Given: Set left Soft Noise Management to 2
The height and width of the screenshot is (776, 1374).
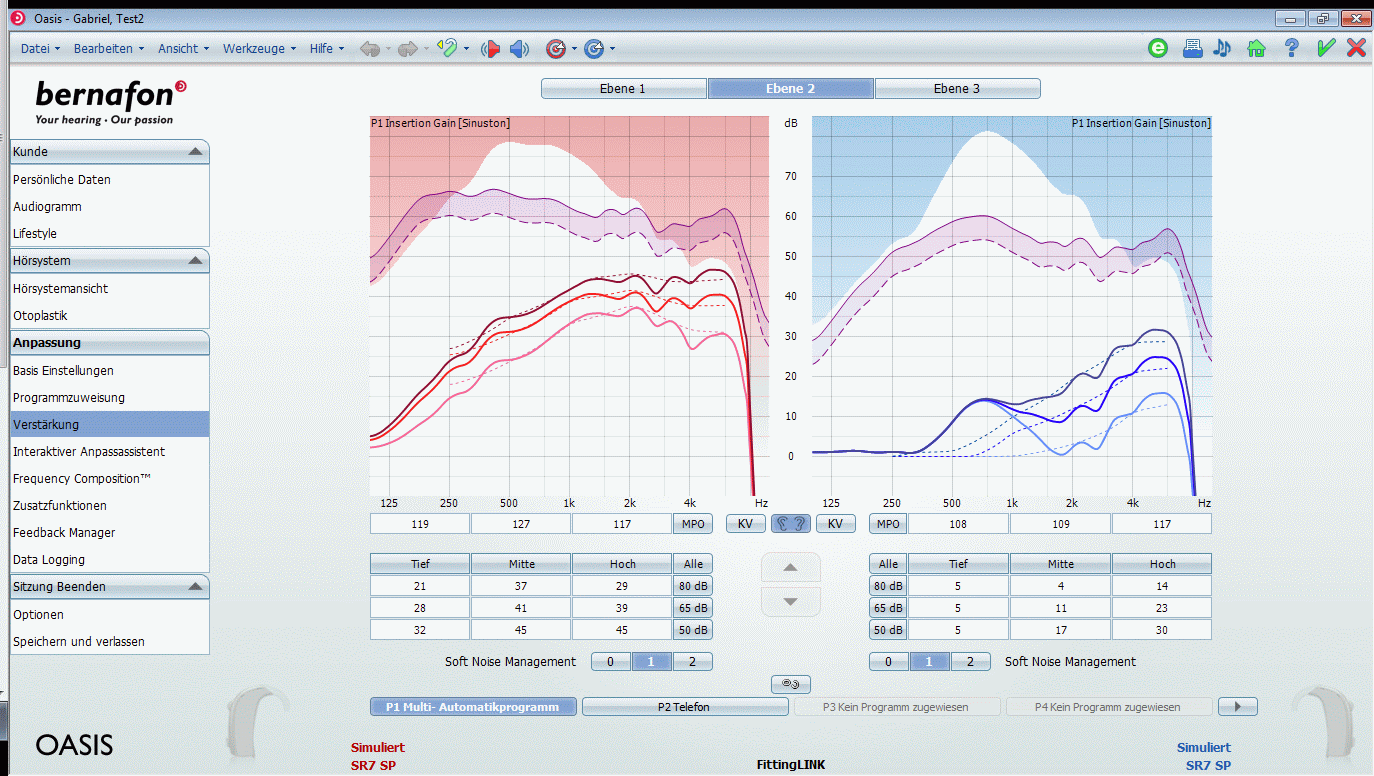Looking at the screenshot, I should click(x=692, y=661).
